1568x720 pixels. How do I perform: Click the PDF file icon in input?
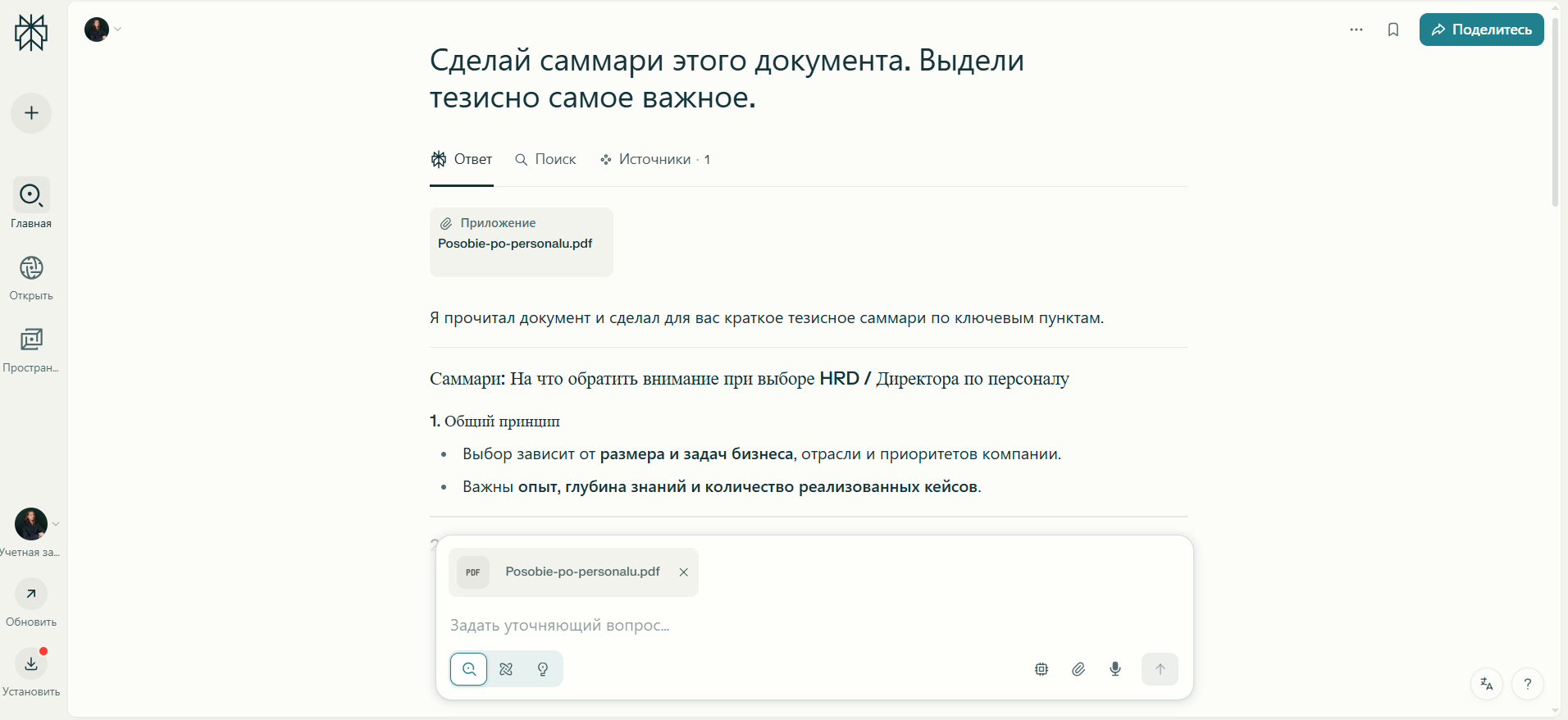(x=473, y=572)
